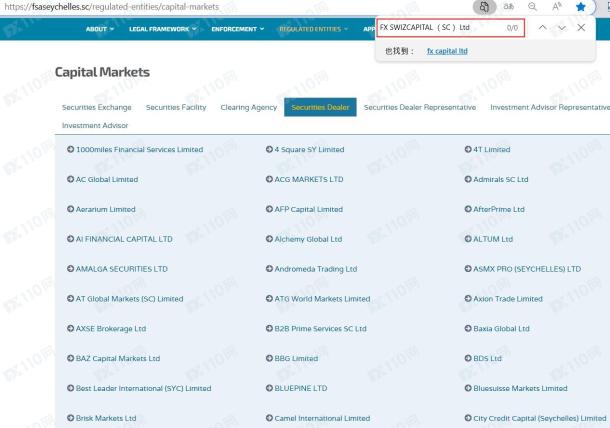Click arrow icon beside ALTUM Ltd

pyautogui.click(x=468, y=239)
